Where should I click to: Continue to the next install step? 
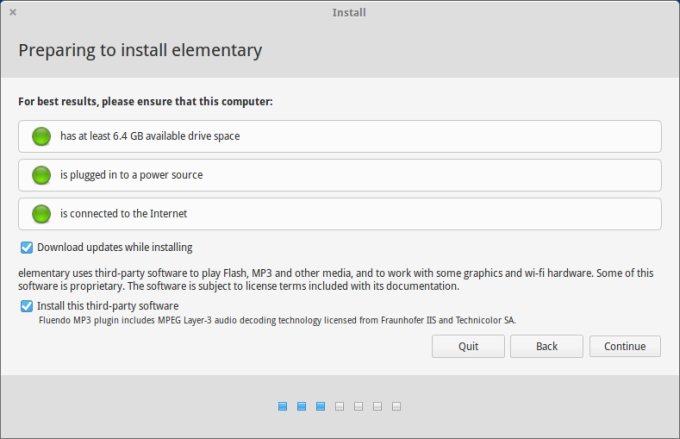coord(625,346)
